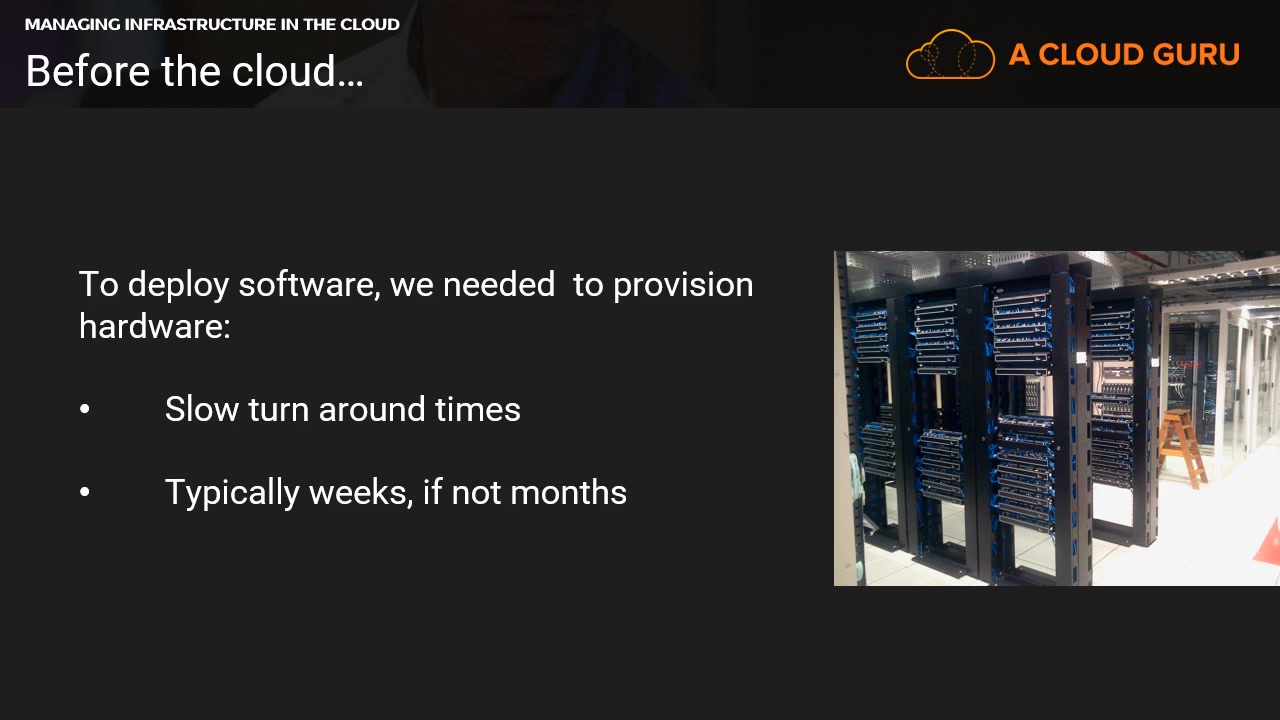Click the 'Managing Infrastructure in the Cloud' header
This screenshot has width=1280, height=720.
point(212,24)
